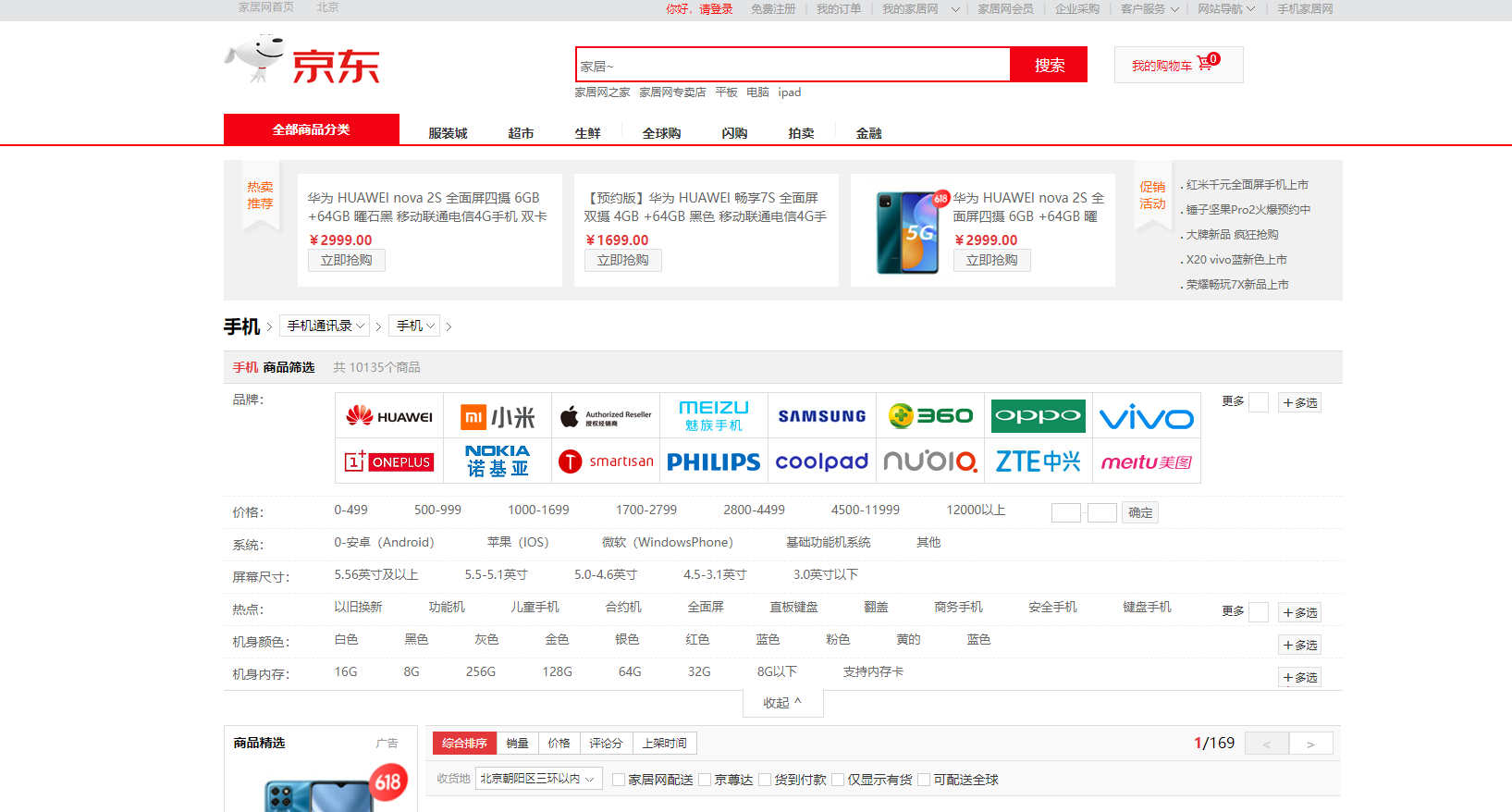The image size is (1512, 812).
Task: Click the maximum price input box
Action: pyautogui.click(x=1102, y=512)
